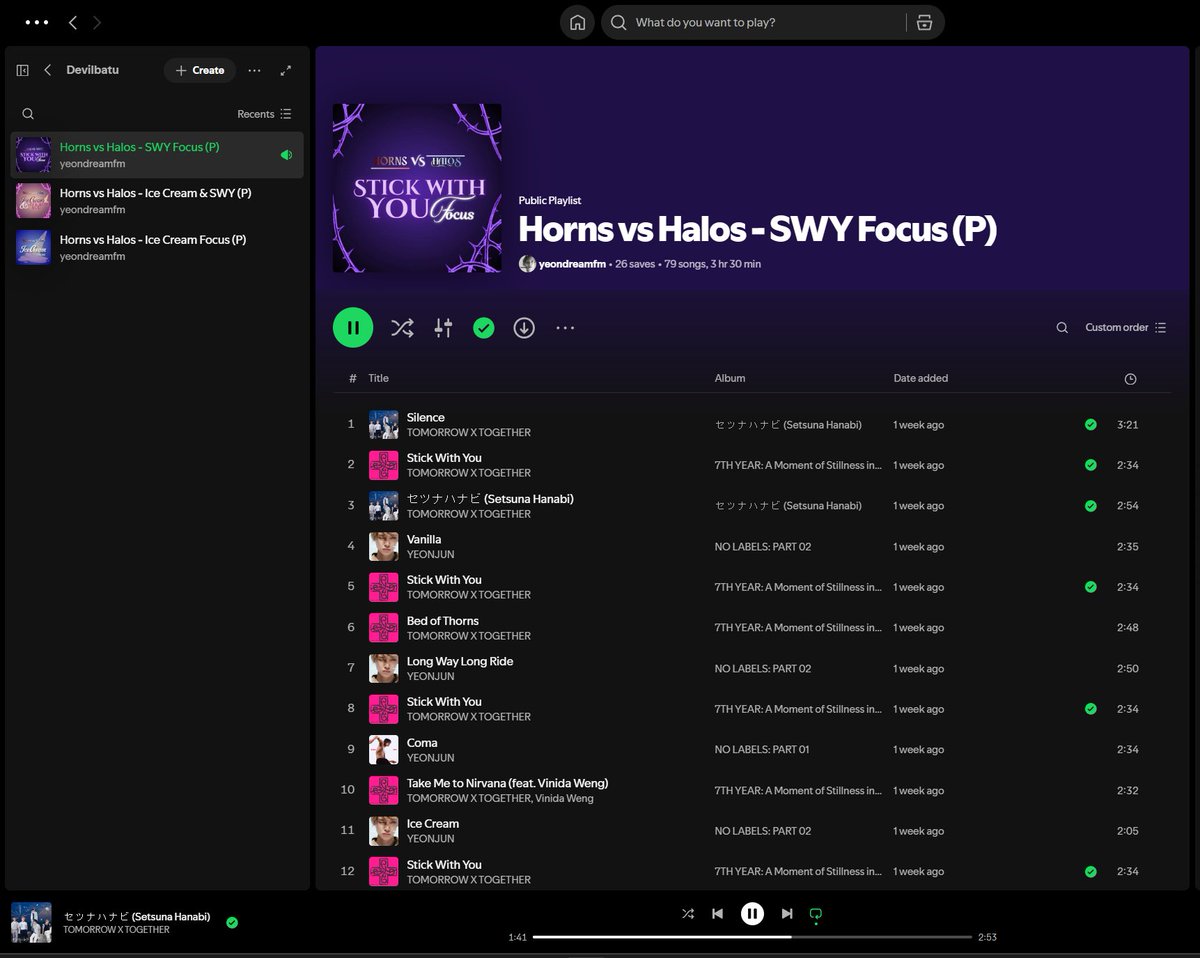
Task: Download the playlist
Action: (x=524, y=327)
